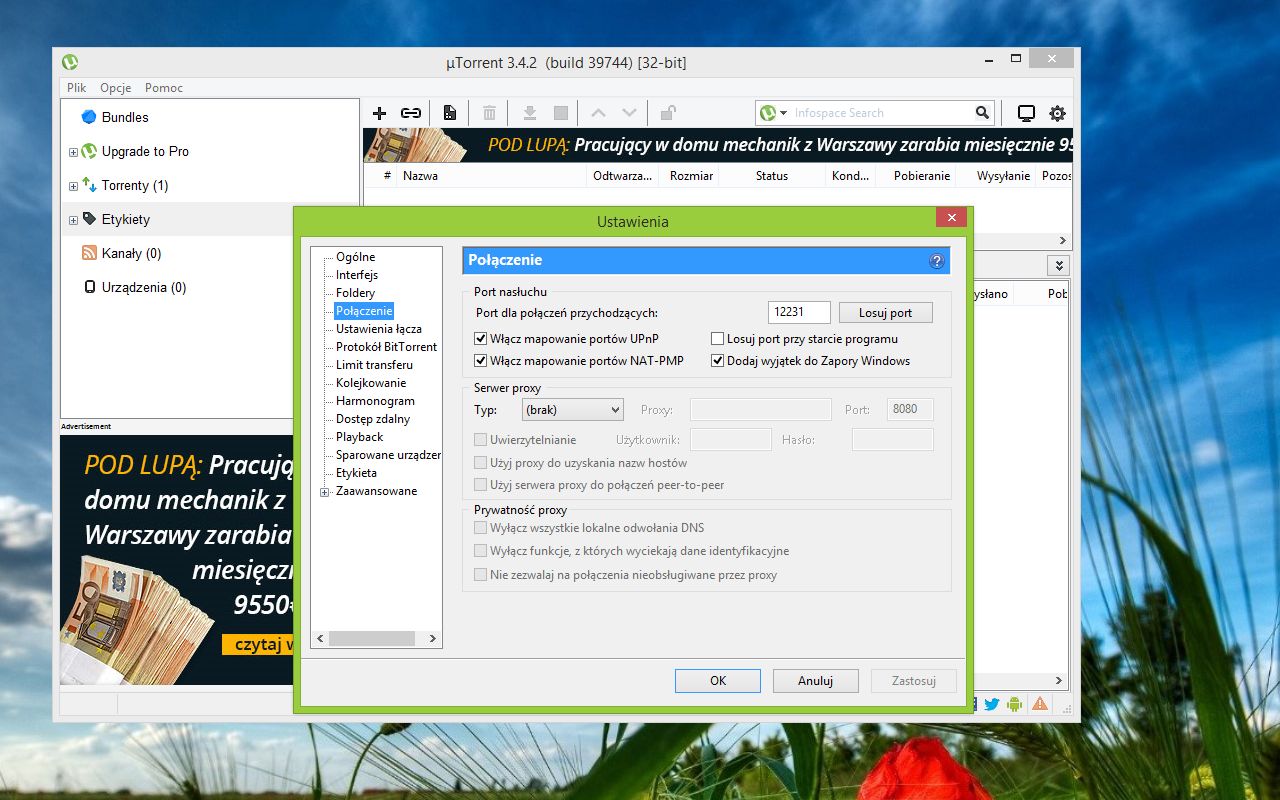Click the Unlock bundle padlock icon
This screenshot has width=1280, height=800.
[x=668, y=113]
